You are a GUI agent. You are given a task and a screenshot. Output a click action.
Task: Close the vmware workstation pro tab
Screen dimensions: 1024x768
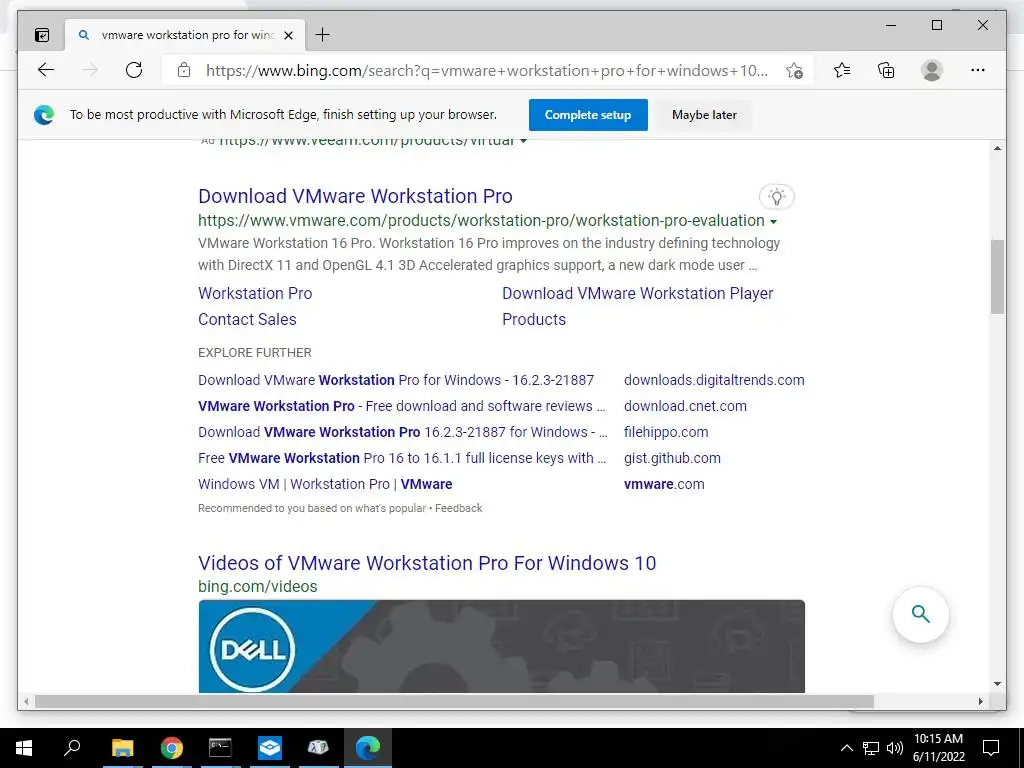coord(289,35)
